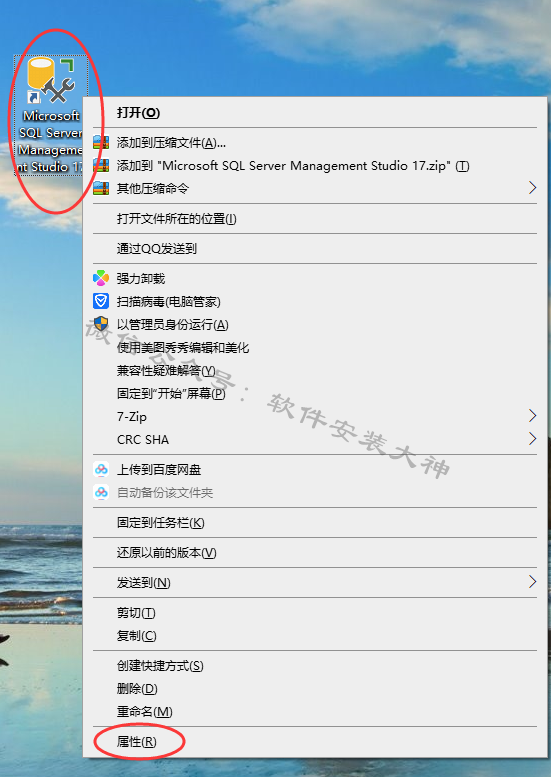Viewport: 551px width, 777px height.
Task: Expand the 其他压缩命令 submenu arrow
Action: point(532,188)
